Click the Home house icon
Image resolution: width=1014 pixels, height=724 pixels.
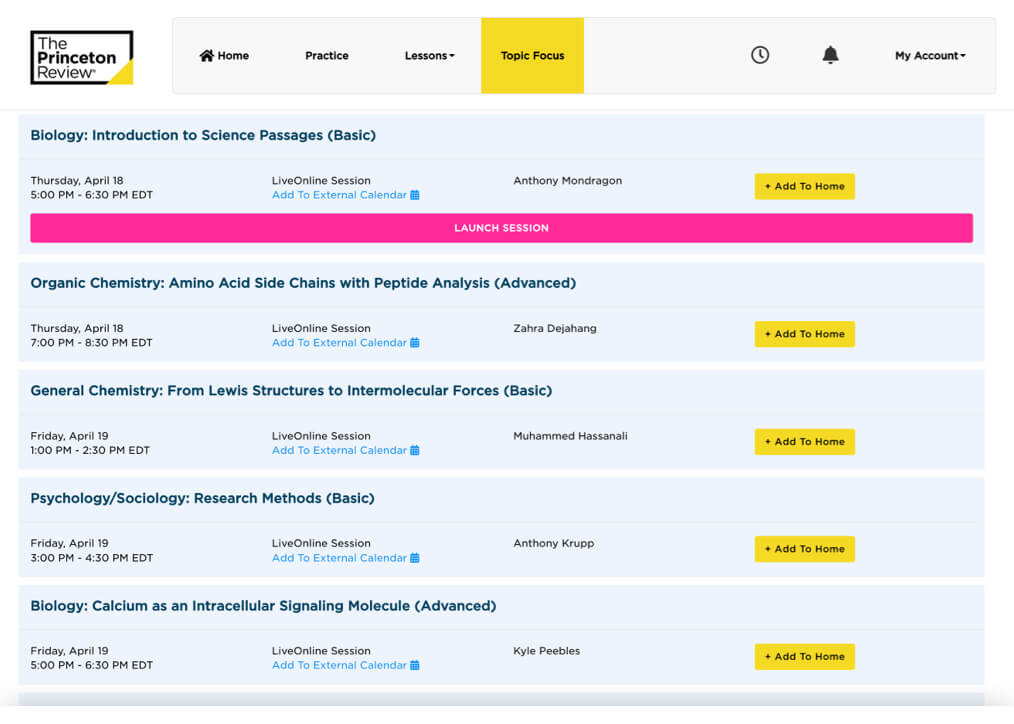pos(207,56)
